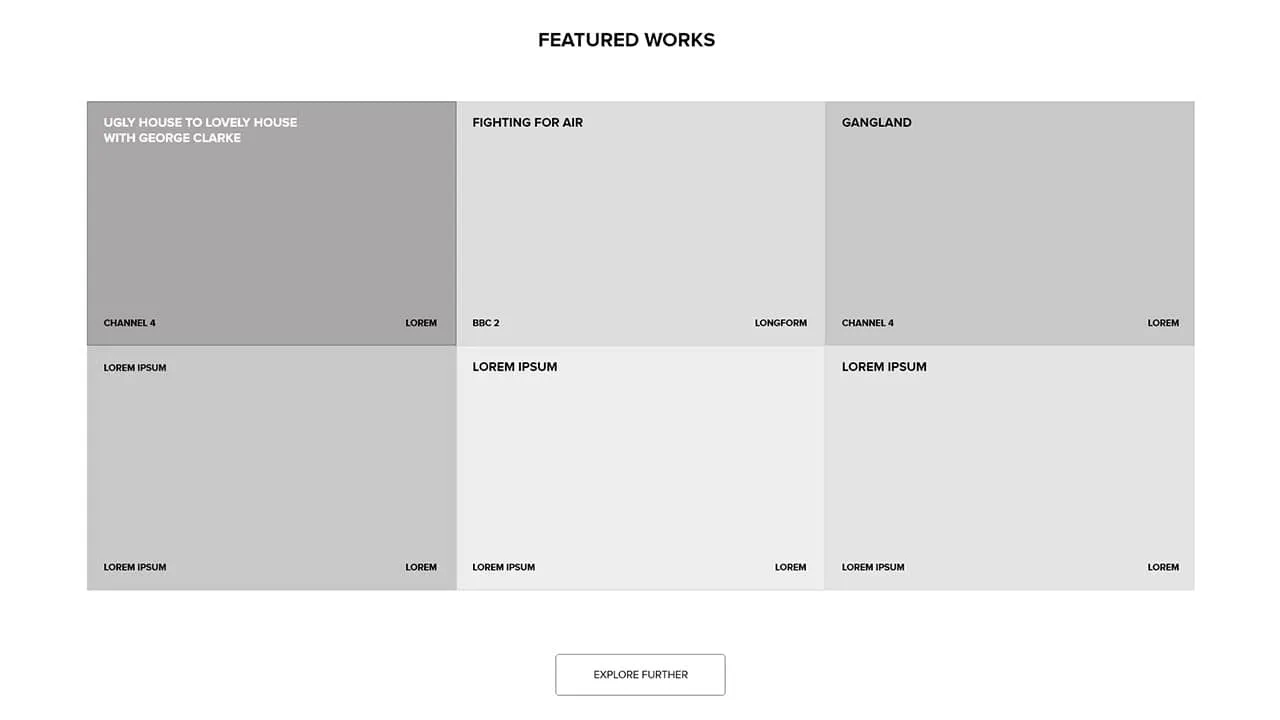The height and width of the screenshot is (720, 1280).
Task: Select the bottom-right Lorem Ipsum card
Action: pyautogui.click(x=1009, y=468)
